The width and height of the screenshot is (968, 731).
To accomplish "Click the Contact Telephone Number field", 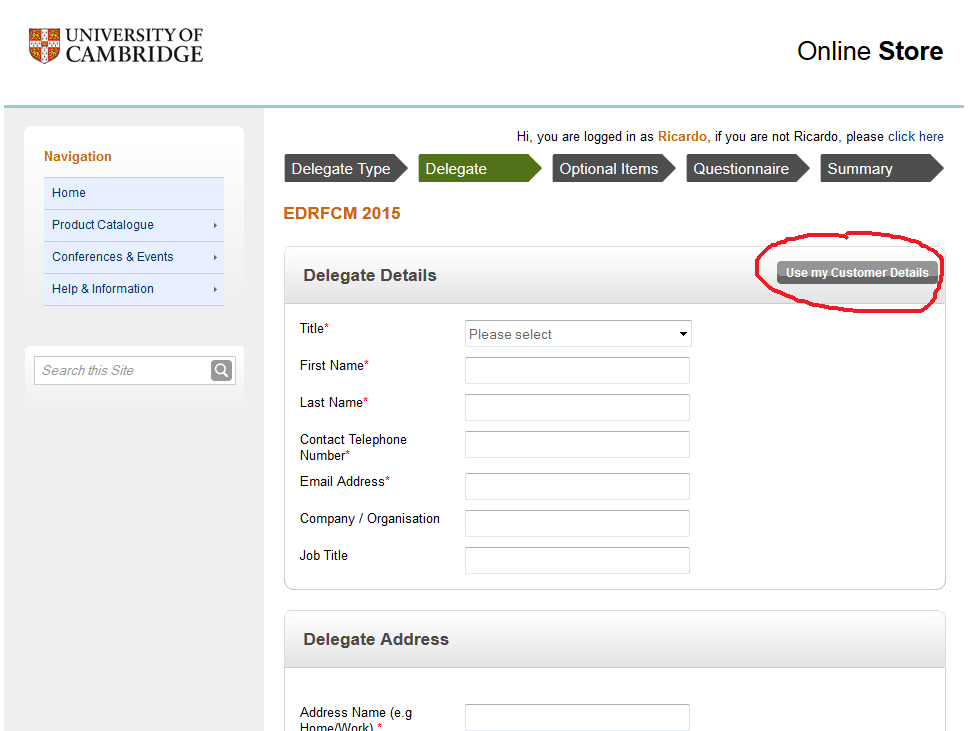I will (577, 445).
